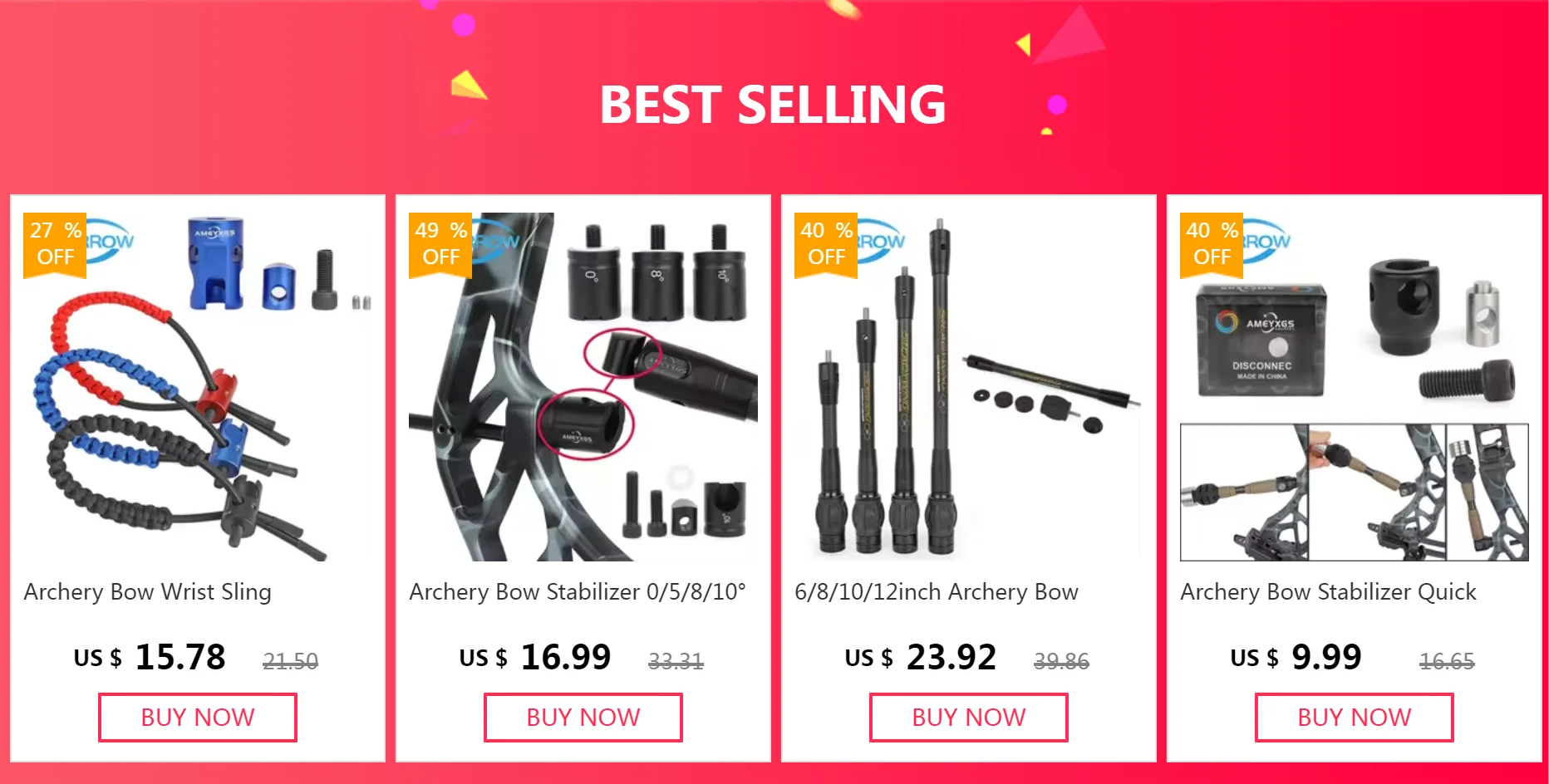Click the US $23.92 price
Image resolution: width=1549 pixels, height=784 pixels.
pyautogui.click(x=921, y=657)
